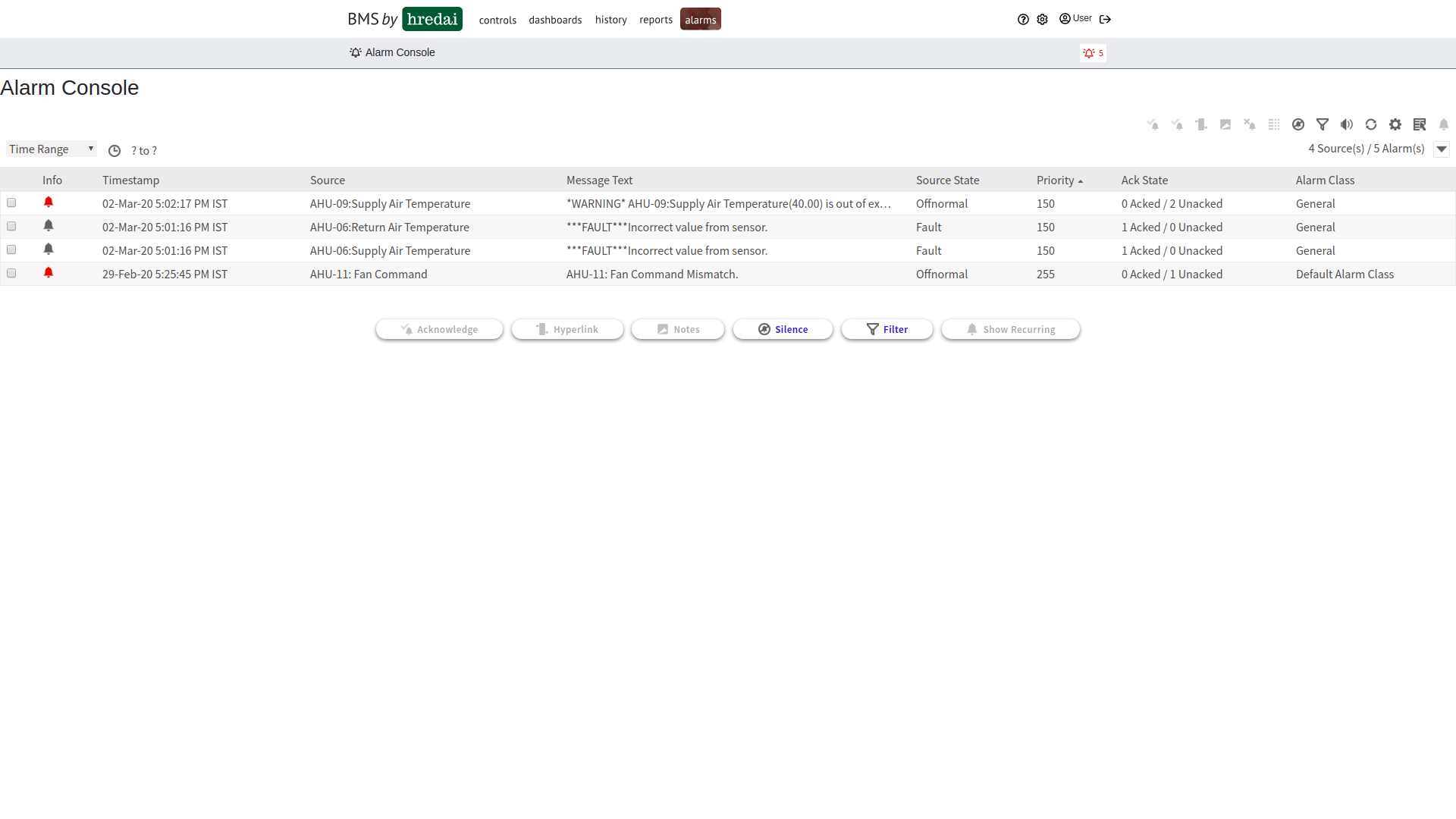The height and width of the screenshot is (819, 1456).
Task: Click the '? to ?' time range text
Action: click(x=144, y=151)
